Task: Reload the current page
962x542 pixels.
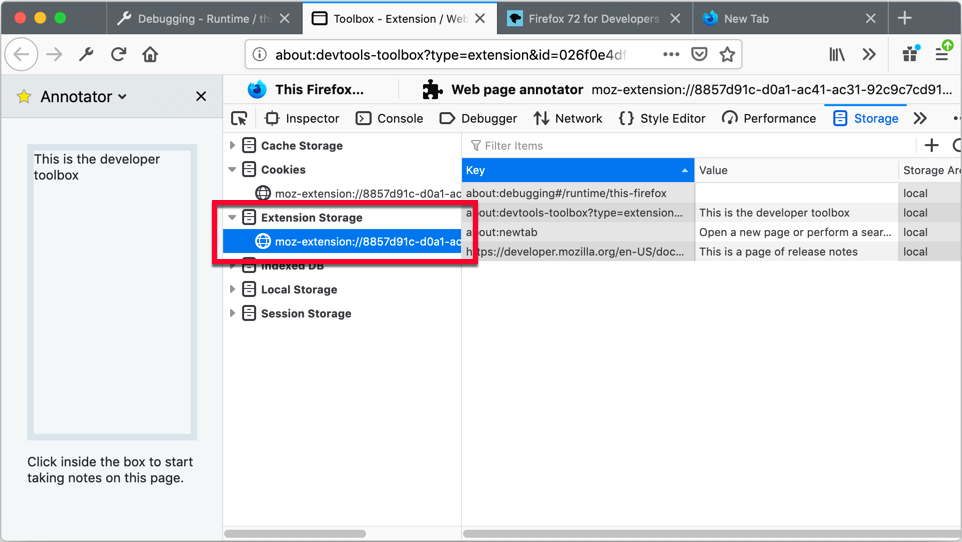Action: point(118,55)
